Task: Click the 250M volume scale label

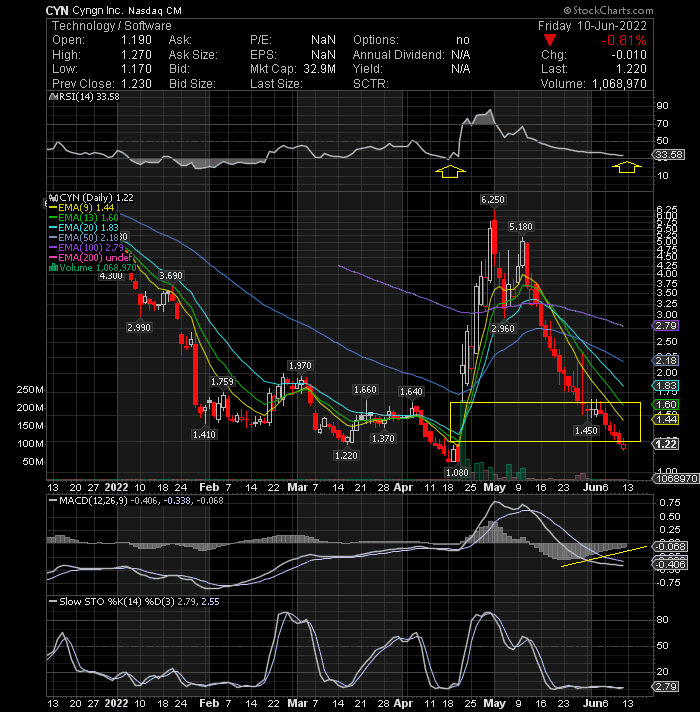Action: [x=30, y=390]
